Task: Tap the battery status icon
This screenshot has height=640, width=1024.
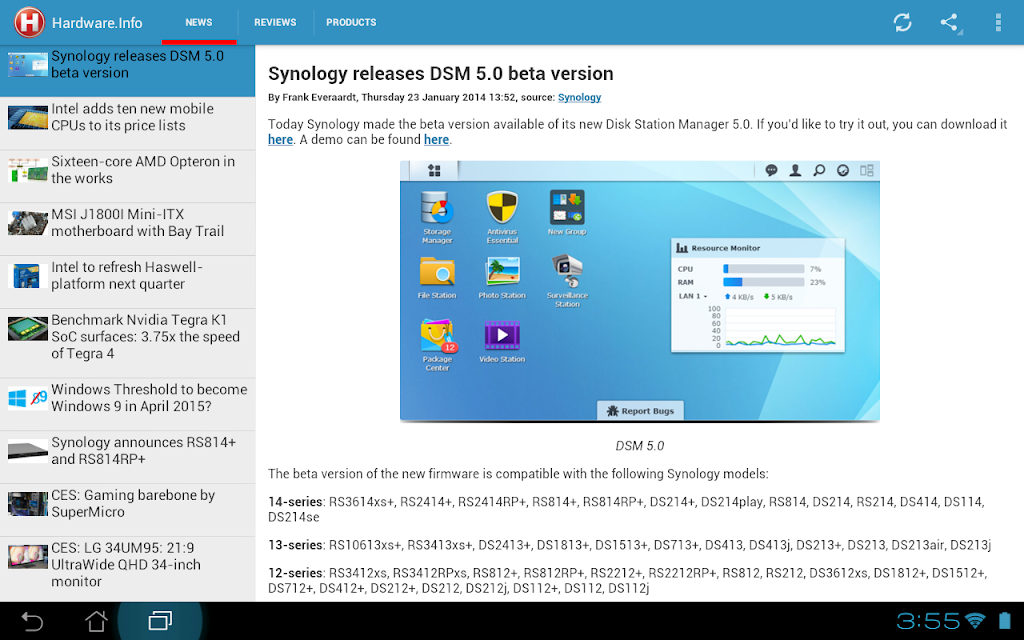Action: tap(1005, 620)
